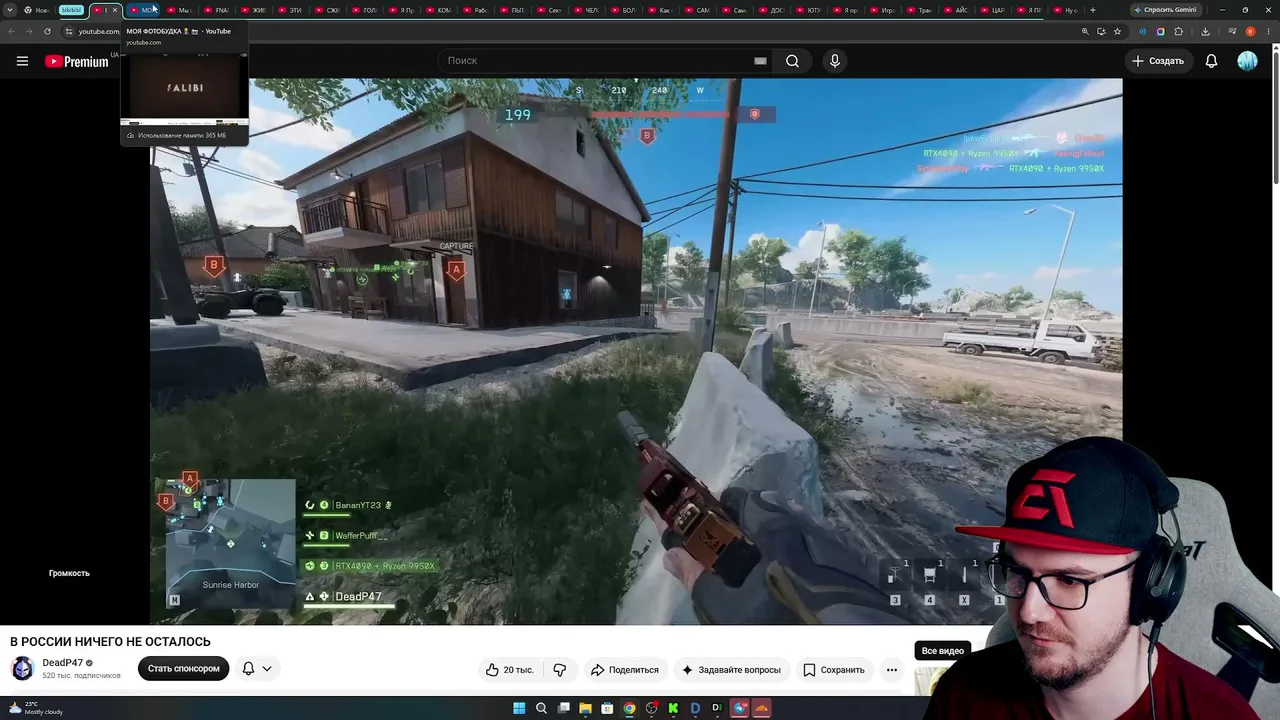Click the page vertical scrollbar
Image resolution: width=1280 pixels, height=720 pixels.
pyautogui.click(x=1275, y=115)
